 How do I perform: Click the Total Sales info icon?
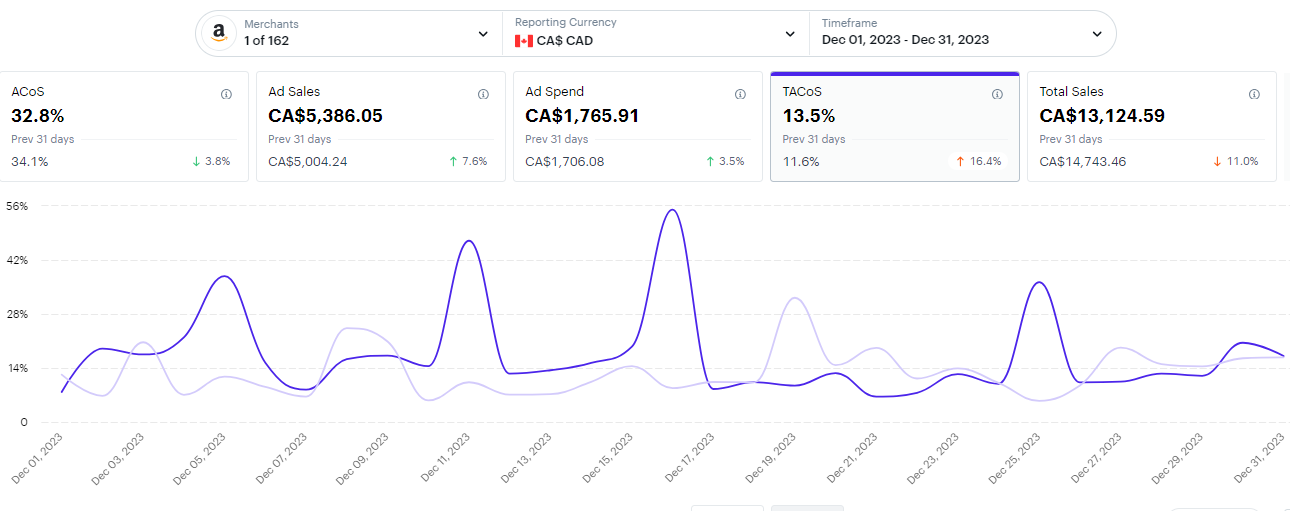point(1254,94)
